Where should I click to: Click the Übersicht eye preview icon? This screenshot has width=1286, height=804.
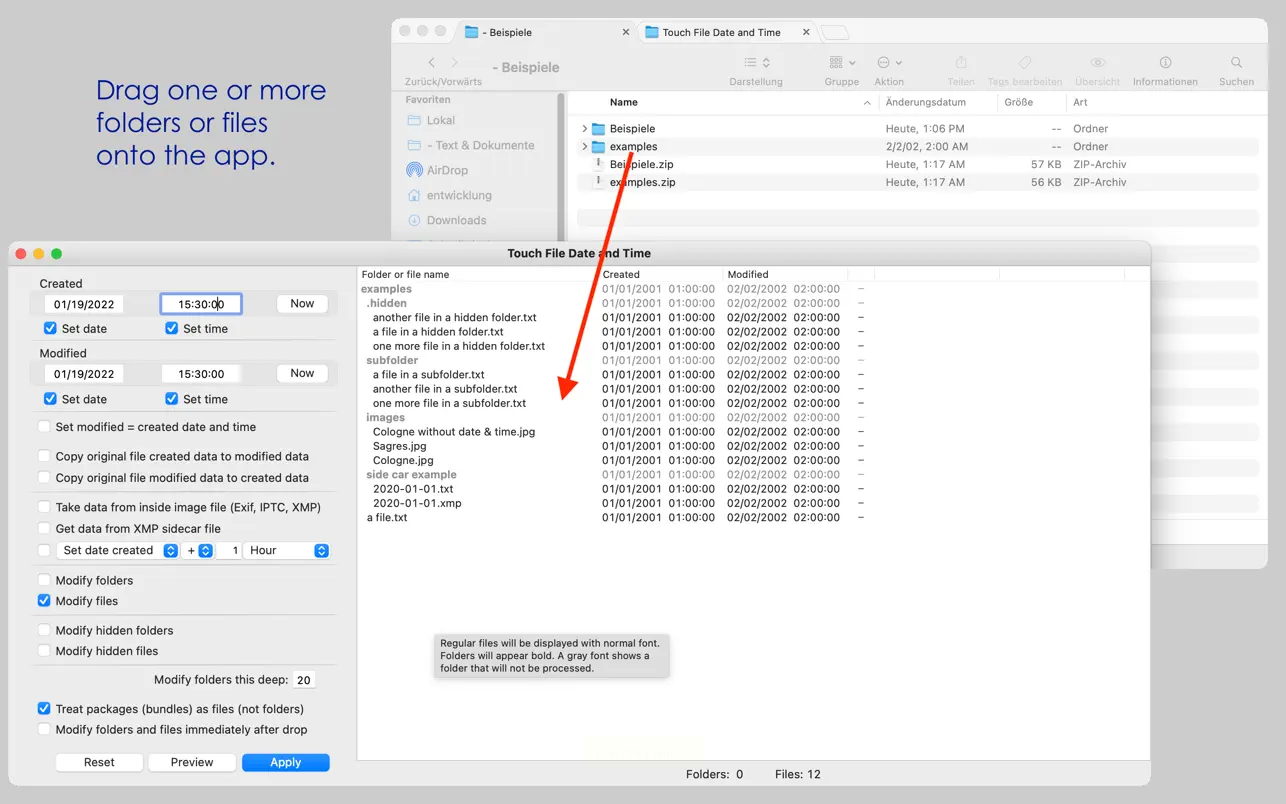pyautogui.click(x=1097, y=63)
